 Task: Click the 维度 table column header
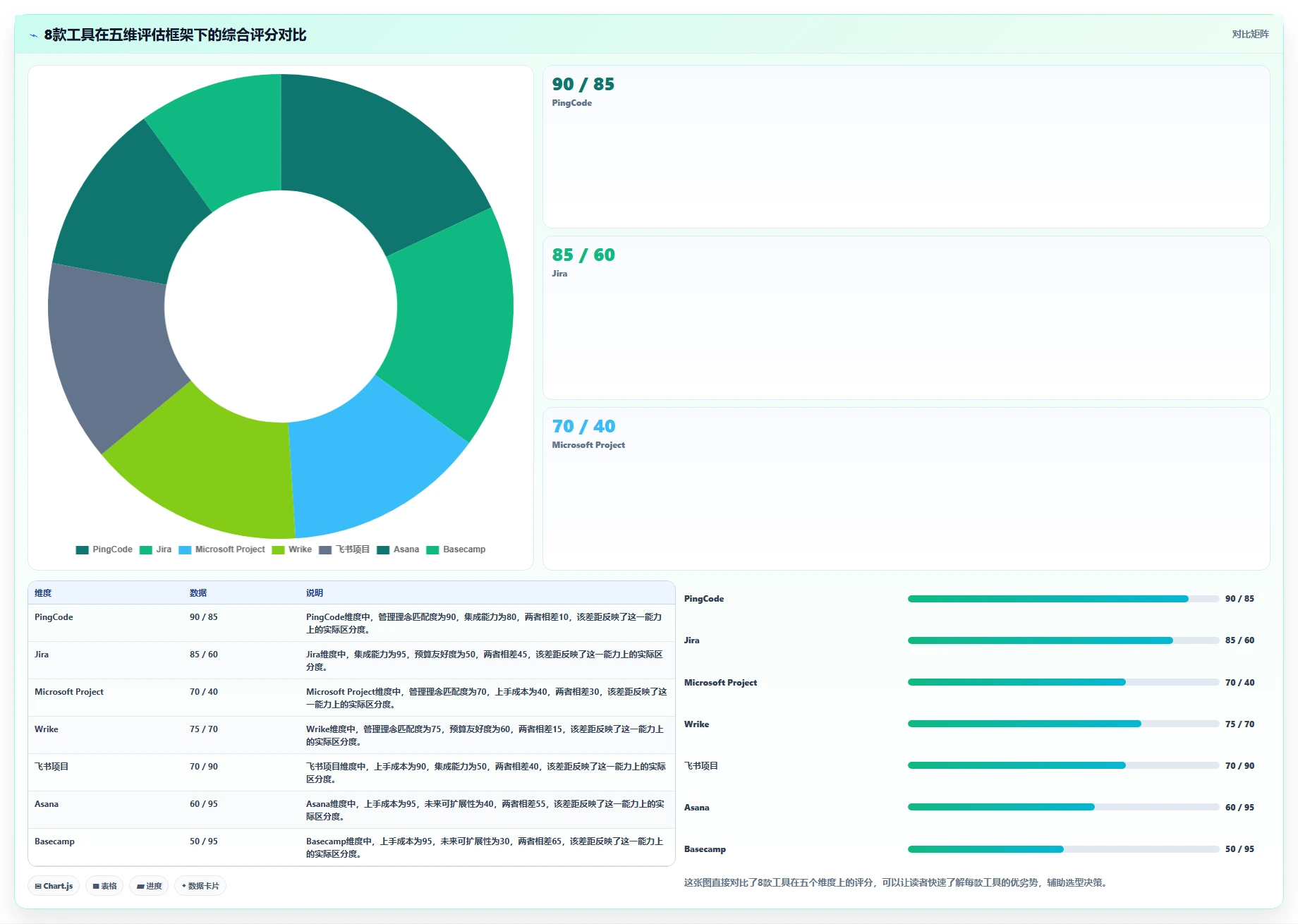43,593
